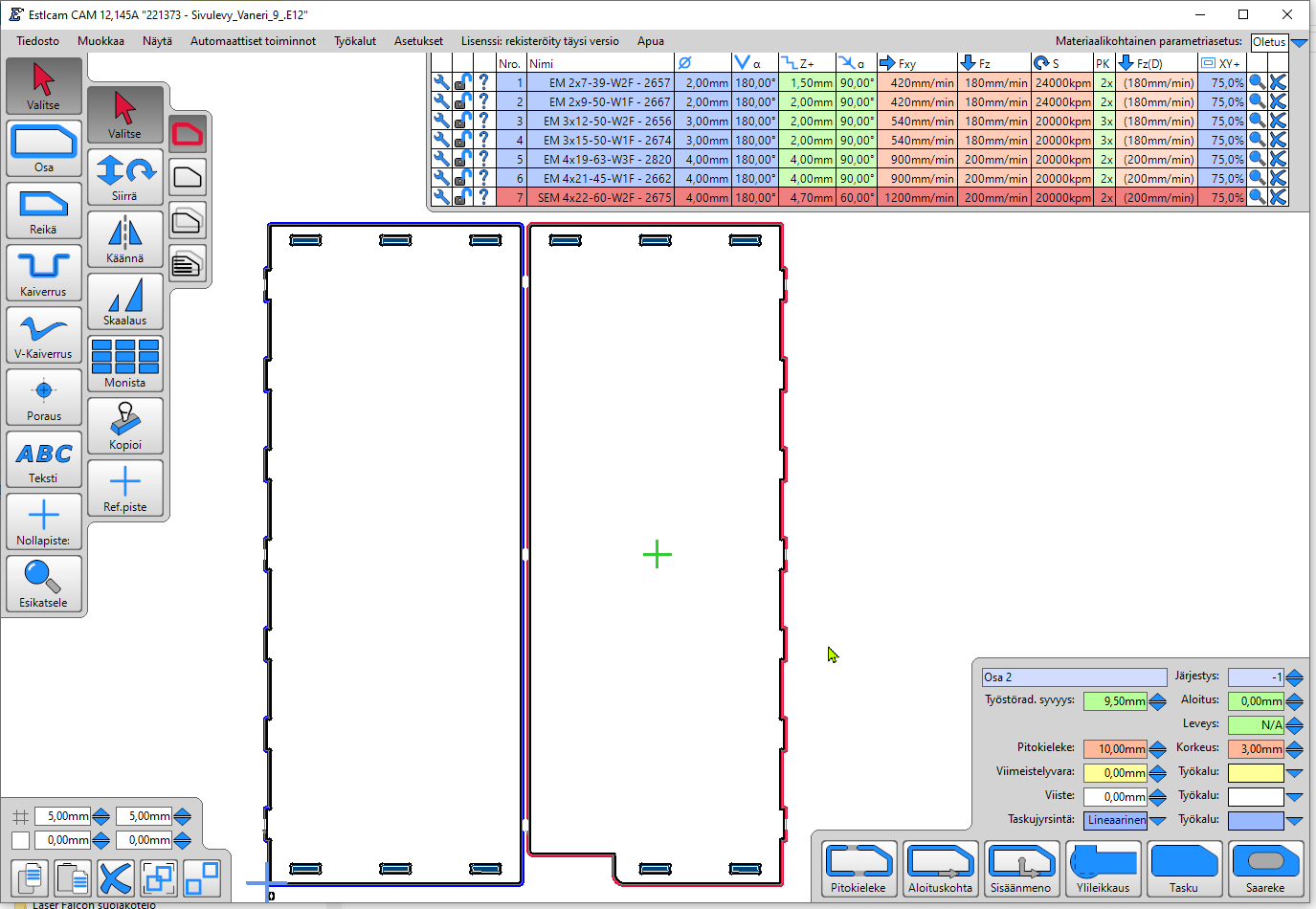Click the yellow Työkalu color swatch
Screen dimensions: 1316x909
[x=1256, y=773]
